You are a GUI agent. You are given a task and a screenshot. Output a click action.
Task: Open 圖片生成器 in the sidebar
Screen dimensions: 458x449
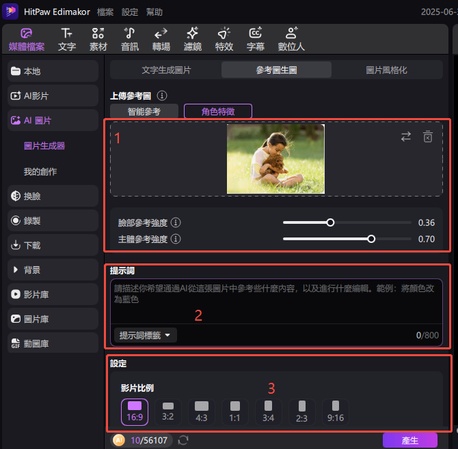pyautogui.click(x=44, y=146)
